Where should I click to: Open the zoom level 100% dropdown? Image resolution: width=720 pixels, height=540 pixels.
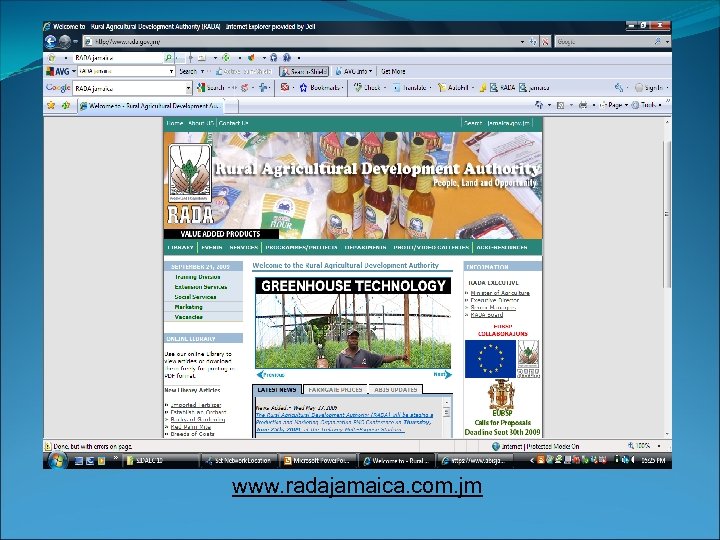pos(659,446)
